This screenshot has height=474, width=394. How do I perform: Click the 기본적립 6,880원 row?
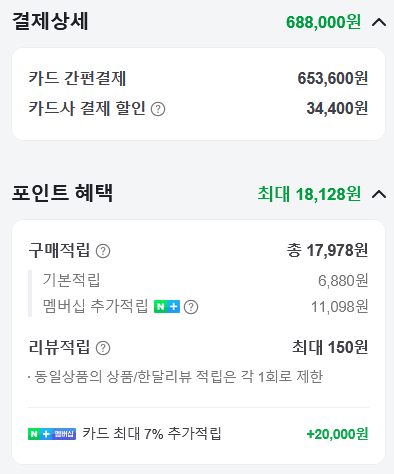(x=205, y=280)
